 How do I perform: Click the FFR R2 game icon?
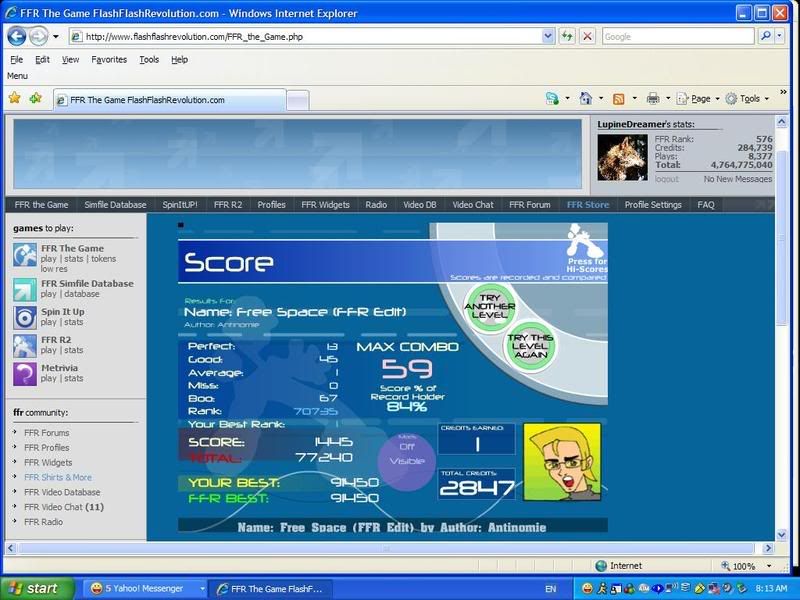point(25,346)
